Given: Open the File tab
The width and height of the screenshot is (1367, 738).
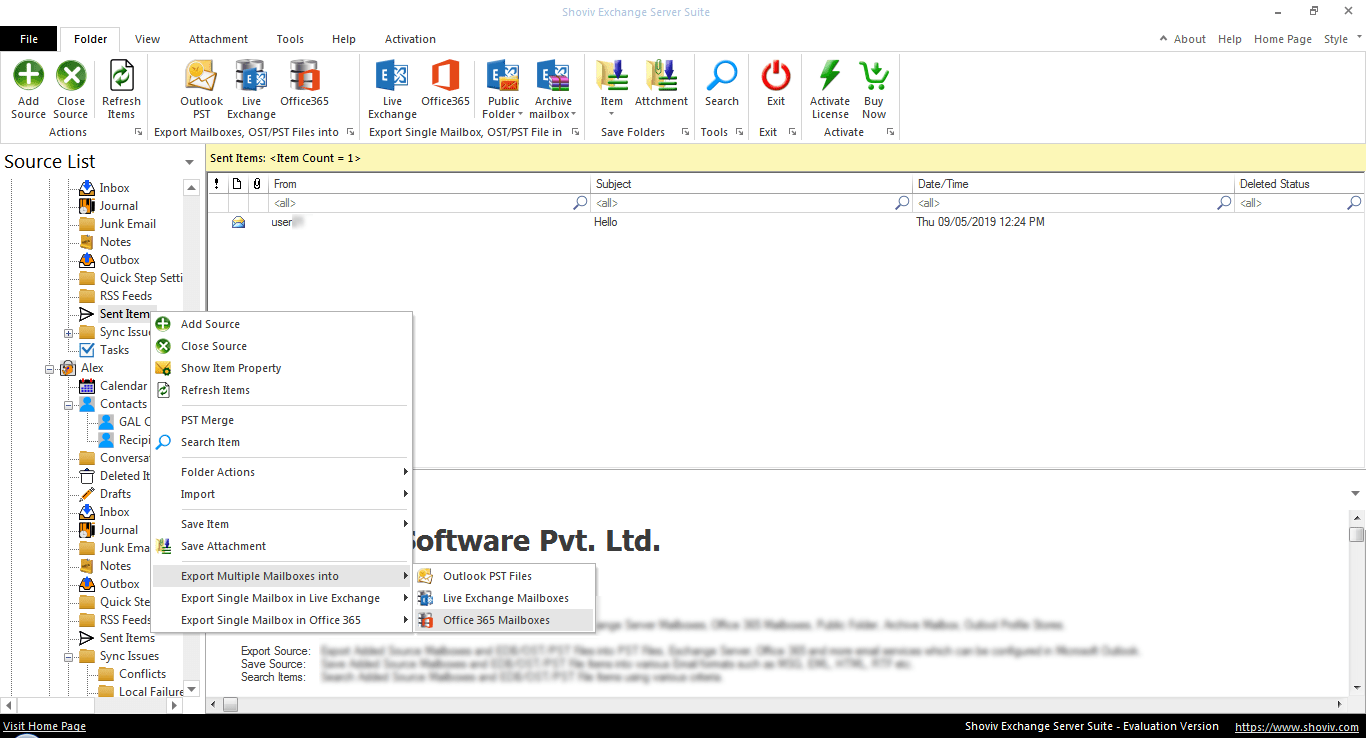Looking at the screenshot, I should click(x=29, y=39).
